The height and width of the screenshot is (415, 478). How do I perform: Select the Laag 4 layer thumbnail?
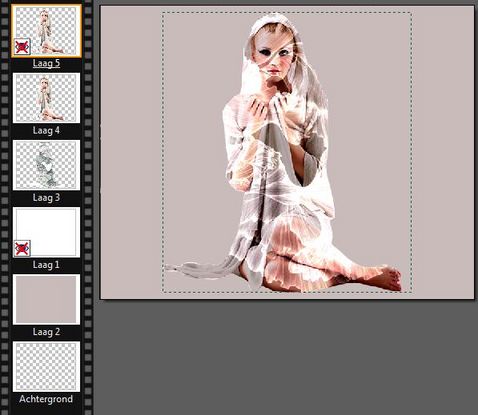(x=46, y=98)
